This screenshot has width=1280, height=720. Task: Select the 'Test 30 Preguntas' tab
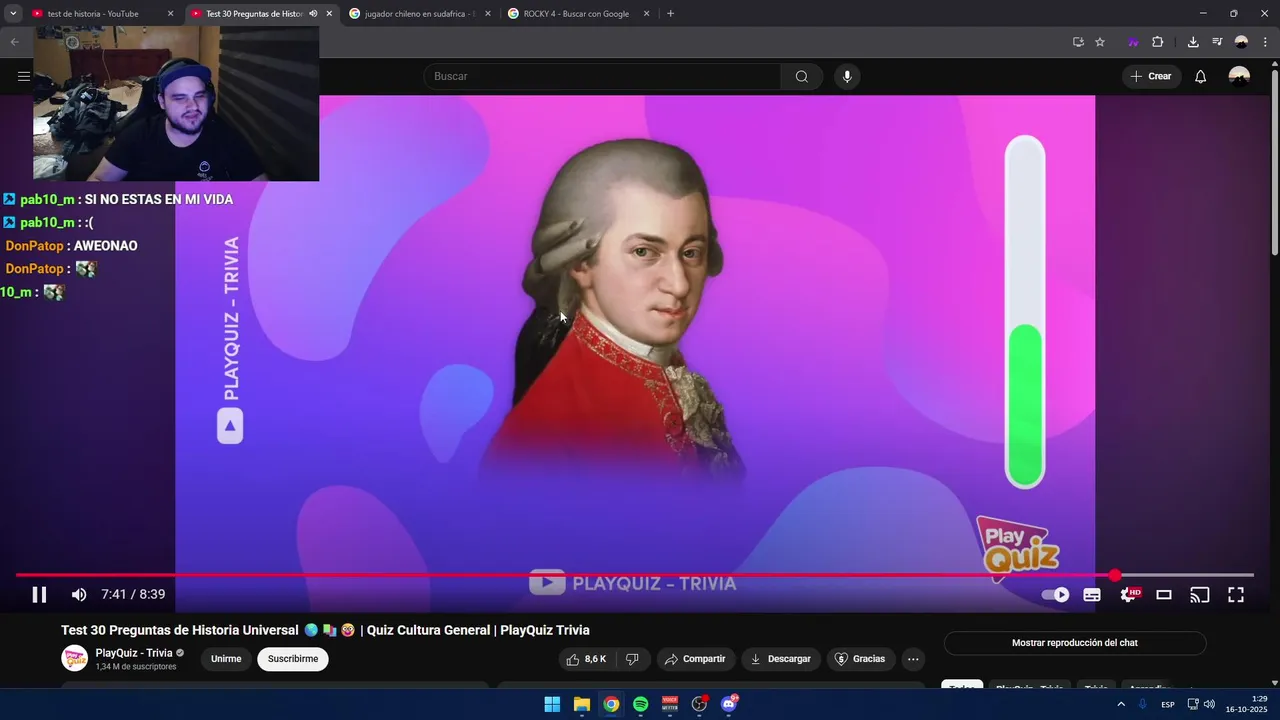(254, 14)
